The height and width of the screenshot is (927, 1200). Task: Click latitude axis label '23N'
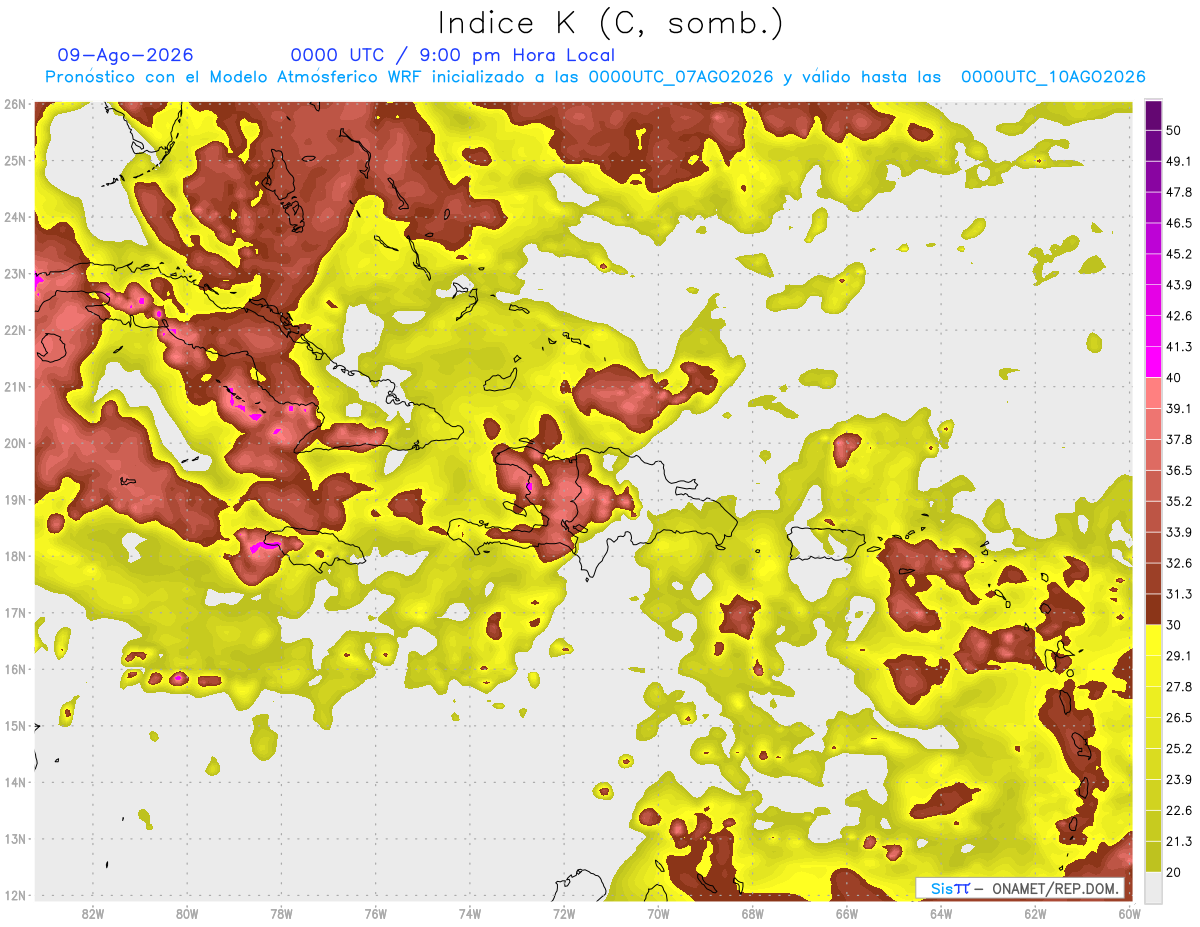[15, 273]
